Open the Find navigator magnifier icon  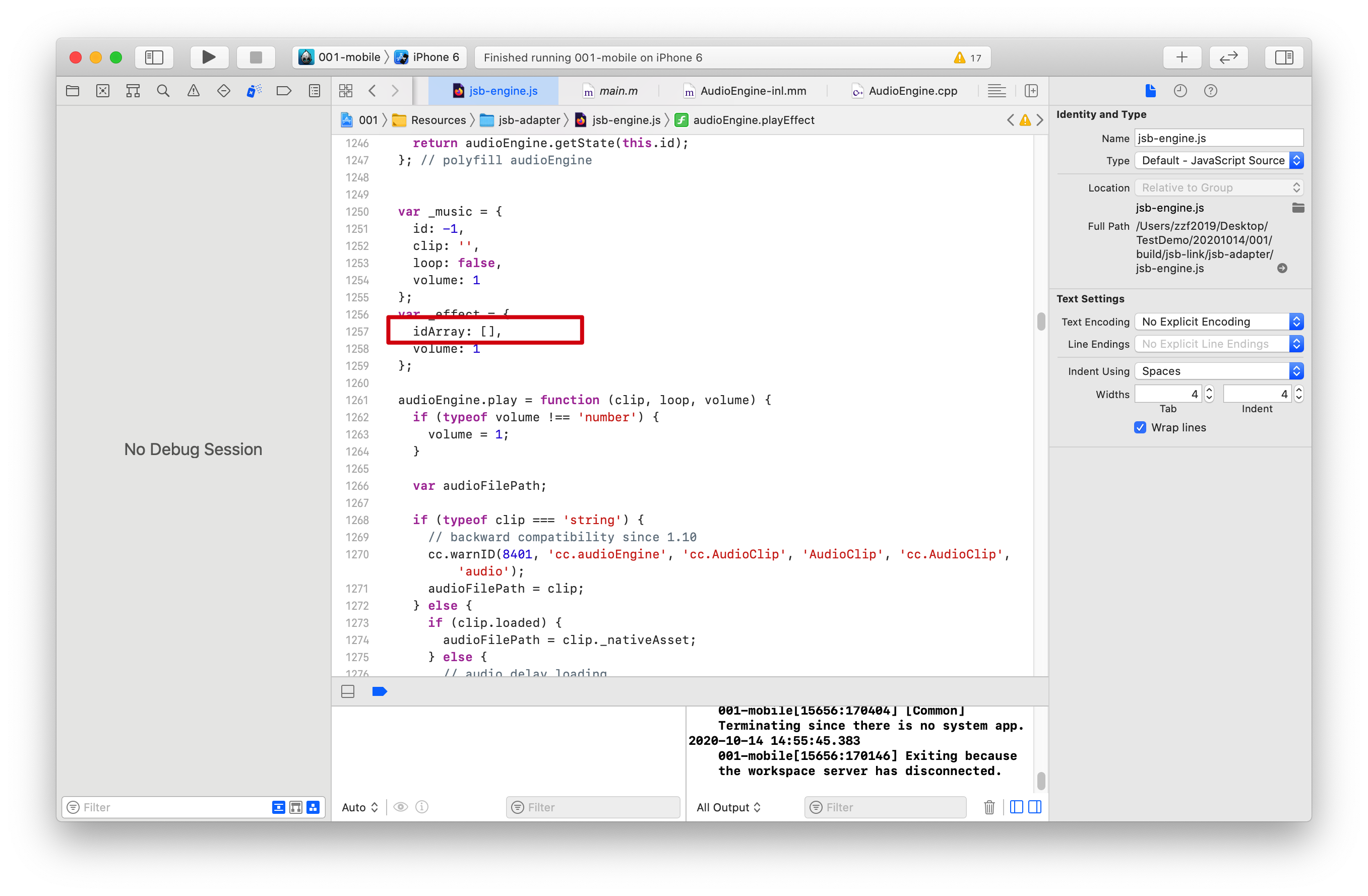tap(163, 91)
